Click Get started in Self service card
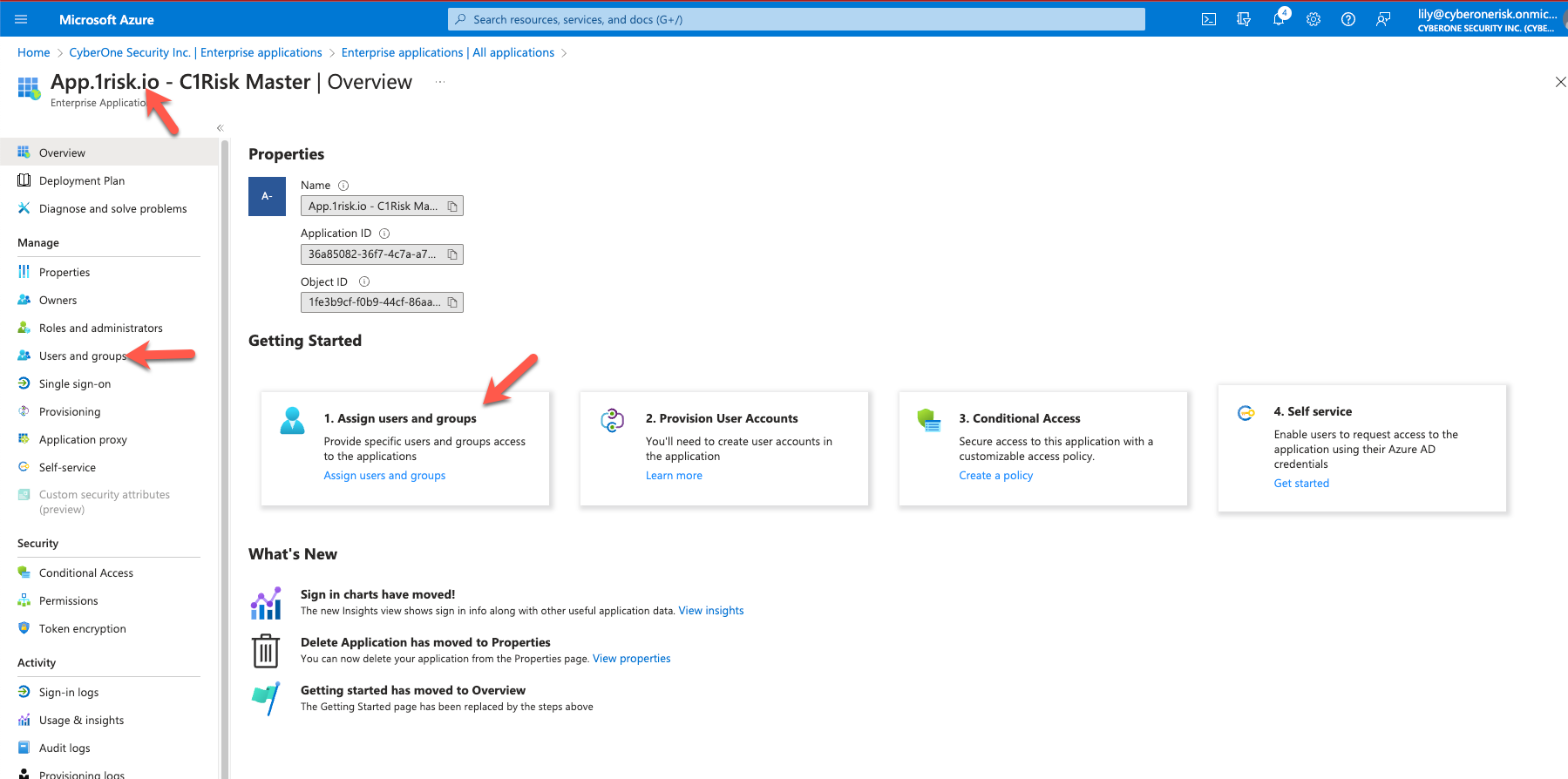Screen dimensions: 1568x779 point(1301,484)
